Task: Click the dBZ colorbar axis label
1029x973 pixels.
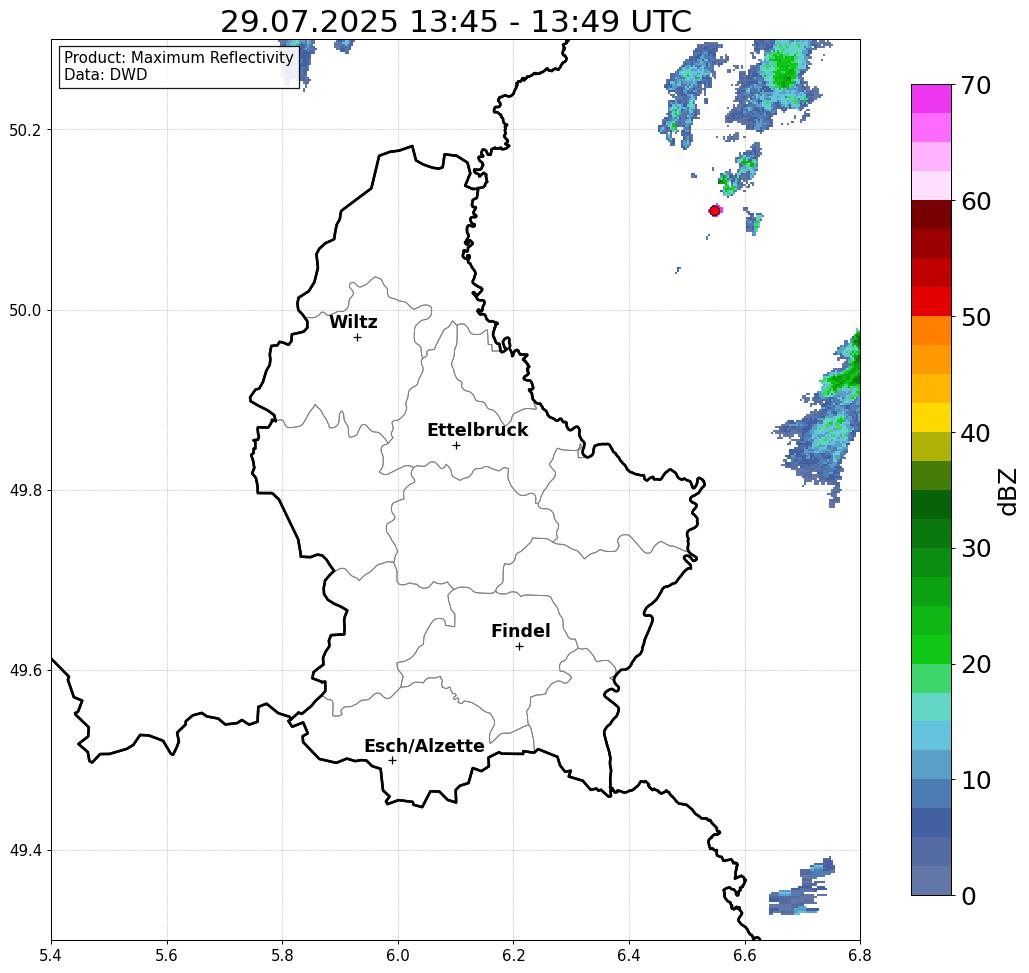Action: [1007, 491]
